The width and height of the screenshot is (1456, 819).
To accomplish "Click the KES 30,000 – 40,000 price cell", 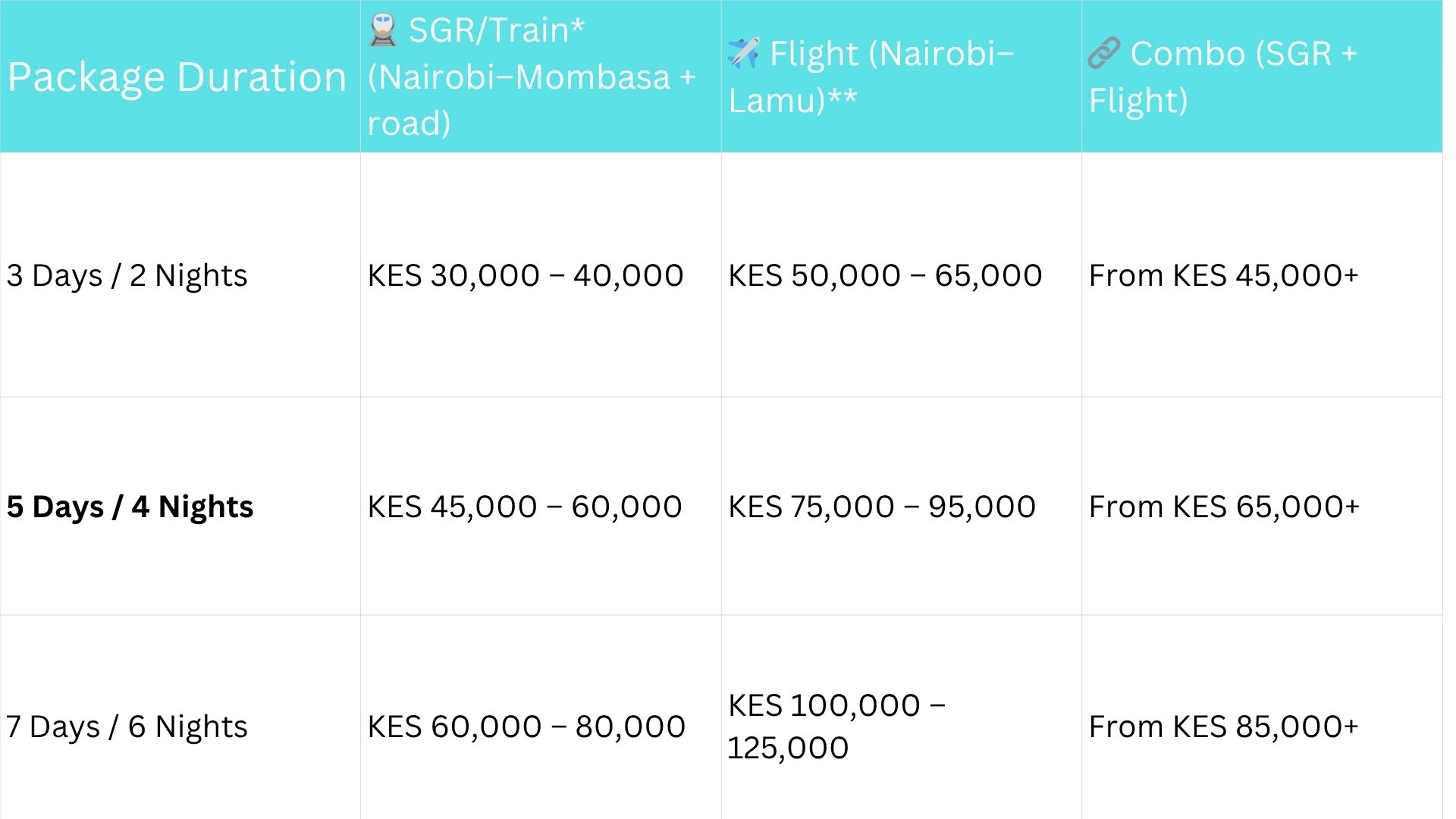I will tap(526, 275).
